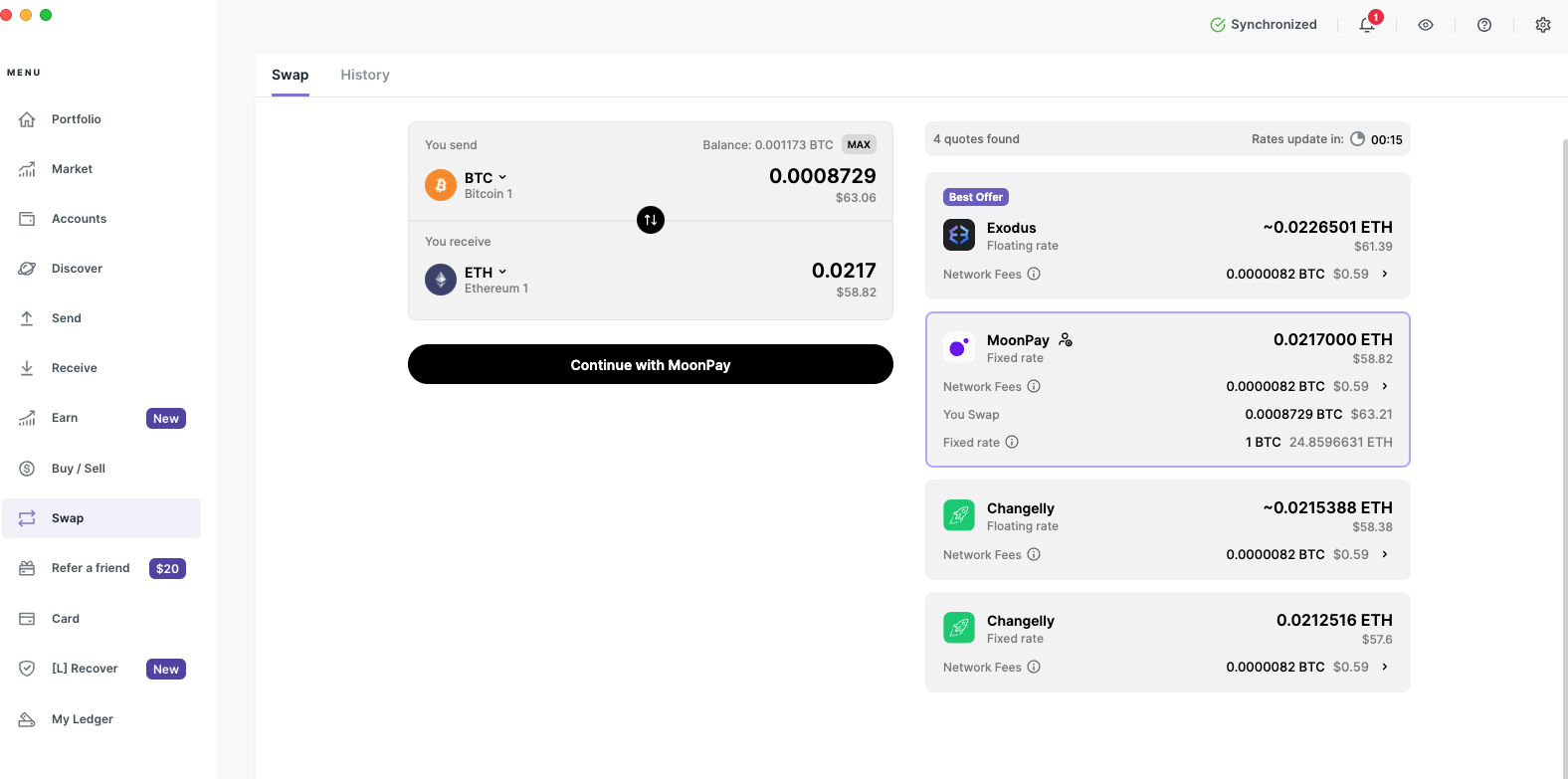
Task: Open the ETH currency dropdown
Action: 486,273
